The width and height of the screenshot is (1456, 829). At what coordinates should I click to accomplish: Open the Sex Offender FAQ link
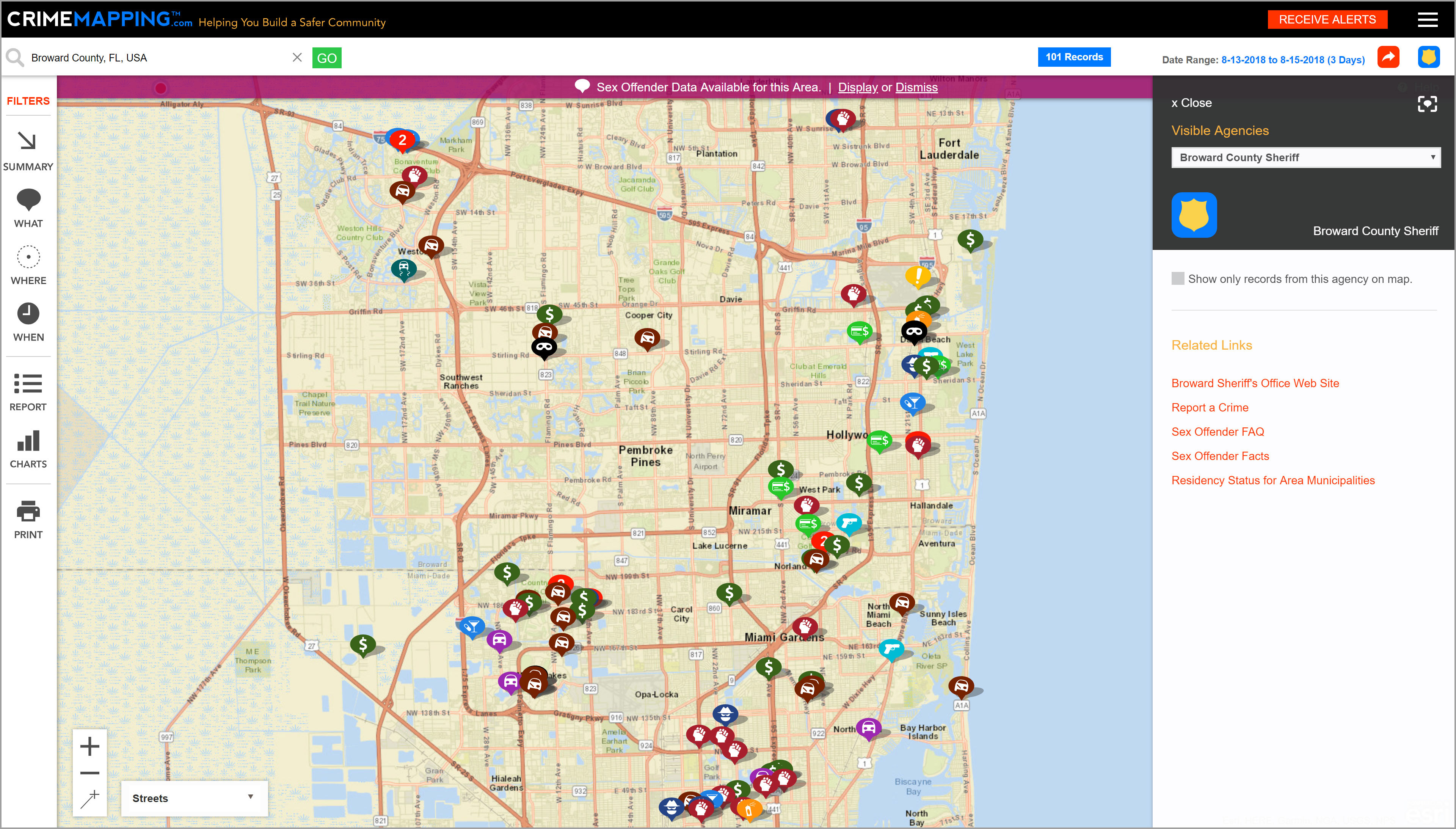click(x=1217, y=432)
